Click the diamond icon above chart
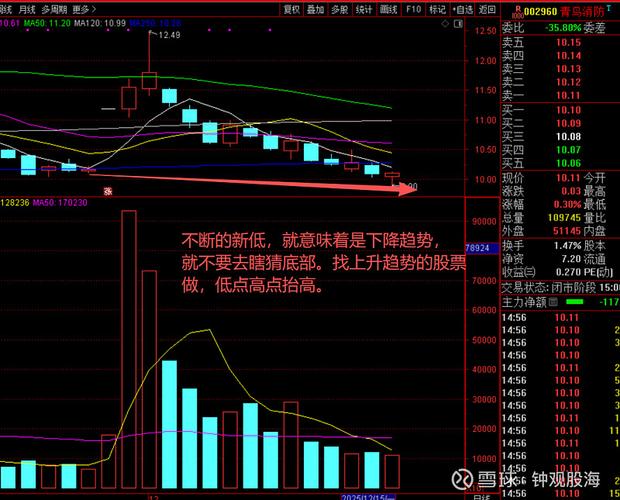The height and width of the screenshot is (500, 620). click(445, 24)
